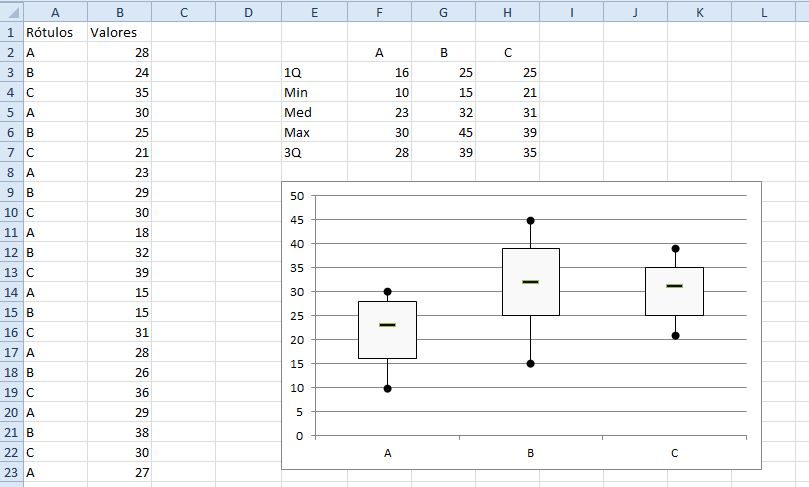This screenshot has width=809, height=487.
Task: Click the minimum point marker of box B
Action: (531, 364)
